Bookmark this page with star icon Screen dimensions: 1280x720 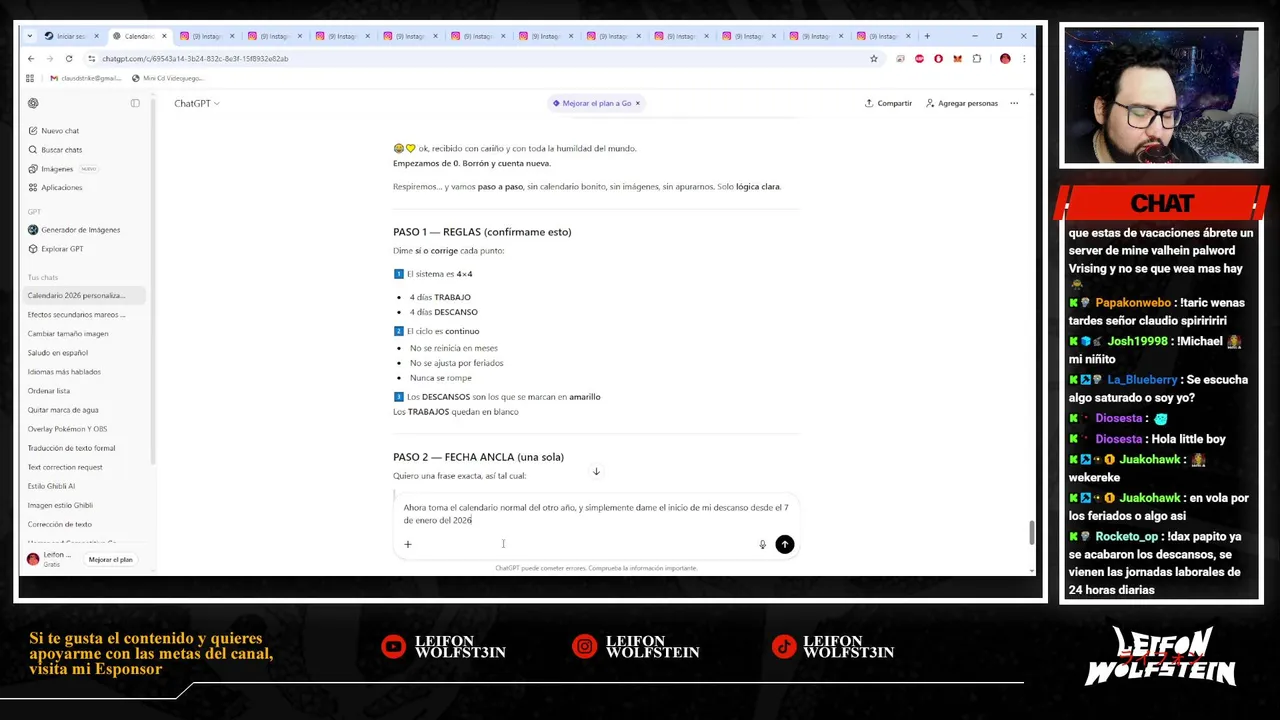873,59
